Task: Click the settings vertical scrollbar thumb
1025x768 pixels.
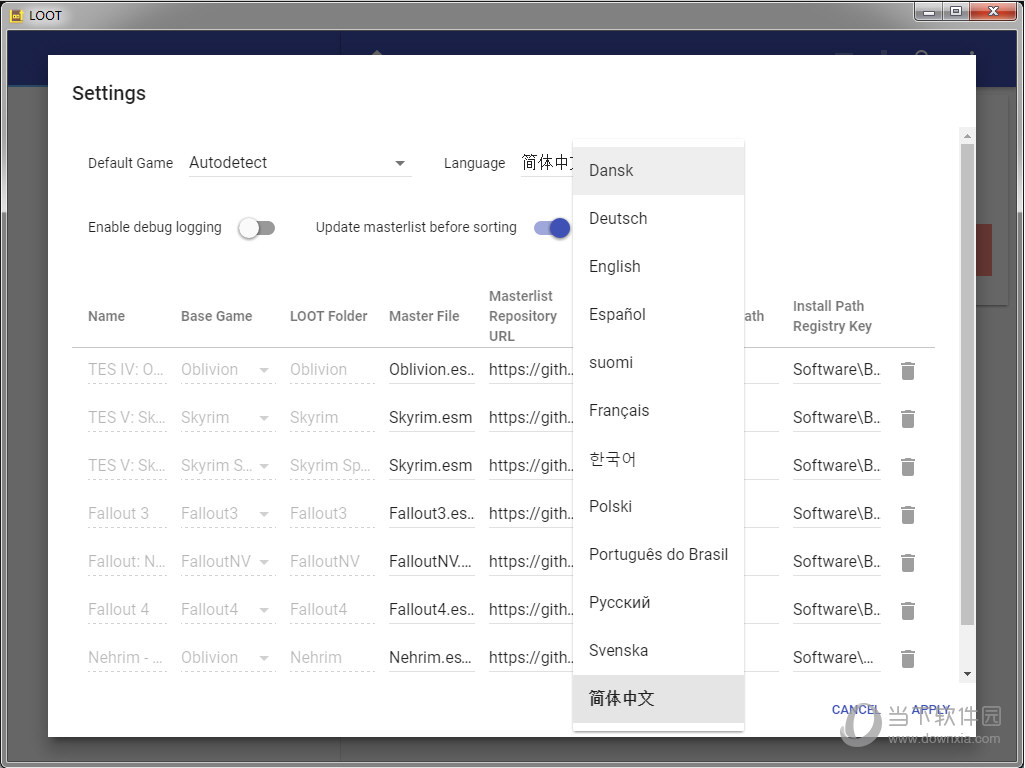Action: (967, 384)
